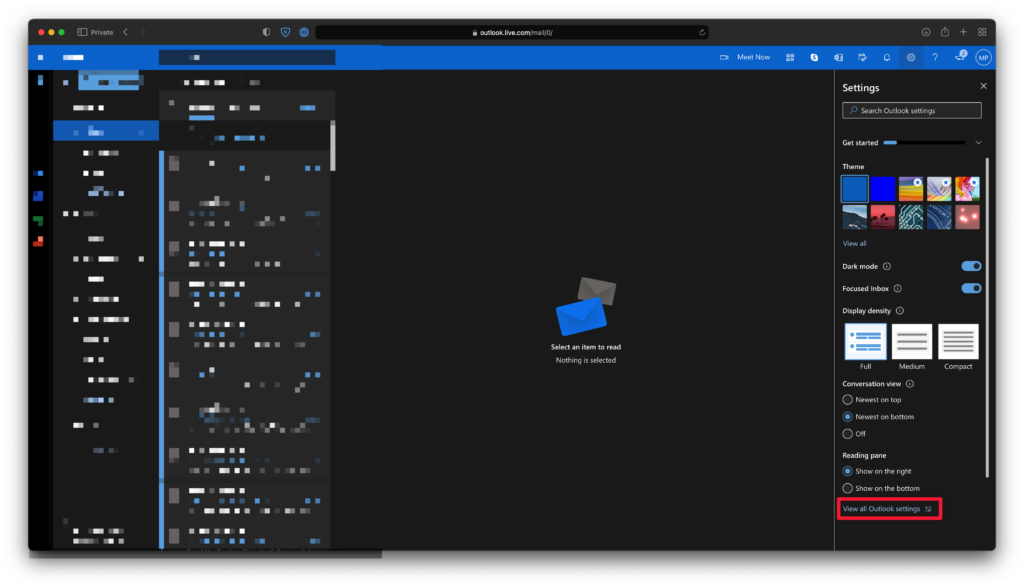
Task: Click View all themes link
Action: [x=854, y=243]
